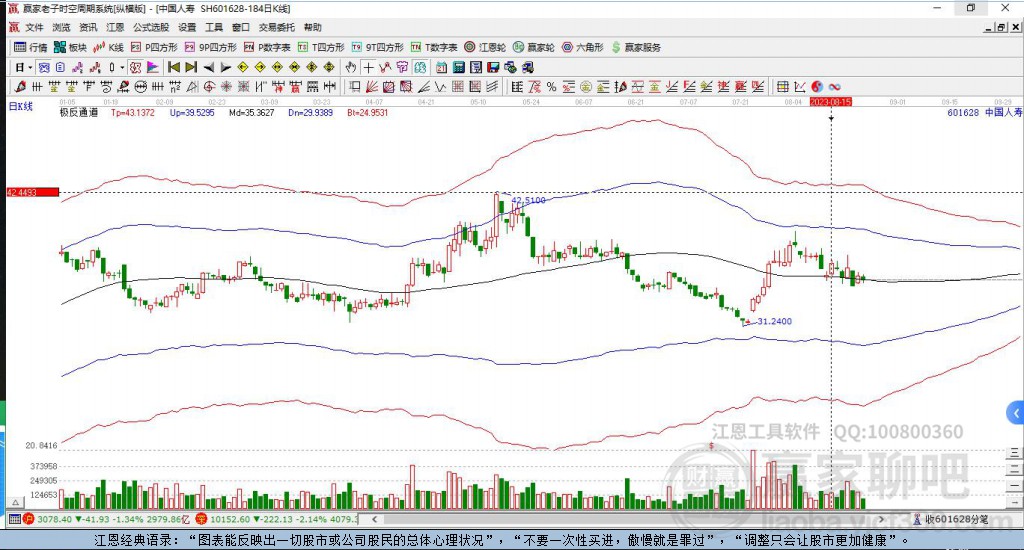Click horizontal scrollbar left arrow
Screen dimensions: 1024x550
coord(374,519)
